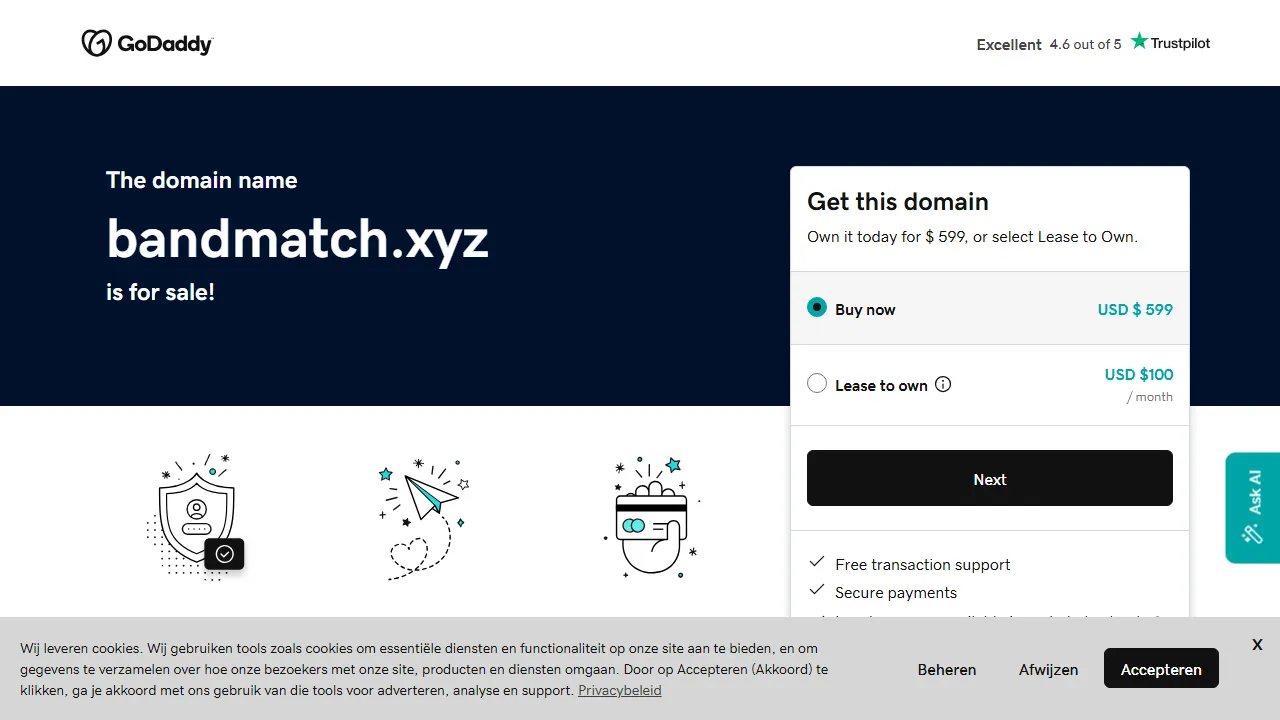This screenshot has width=1280, height=720.
Task: Select the Buy now option
Action: (817, 307)
